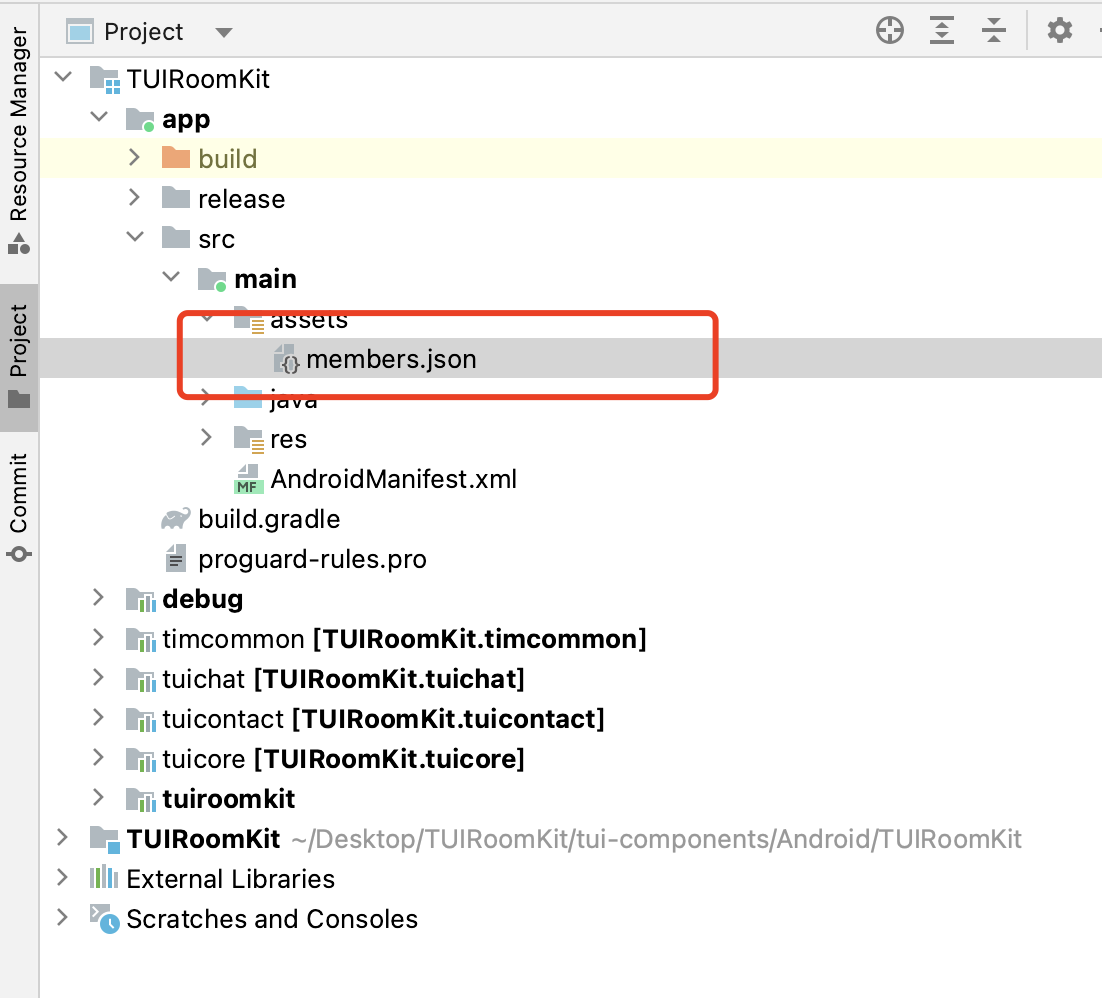The width and height of the screenshot is (1102, 998).
Task: Expand the release folder chevron
Action: [x=135, y=197]
